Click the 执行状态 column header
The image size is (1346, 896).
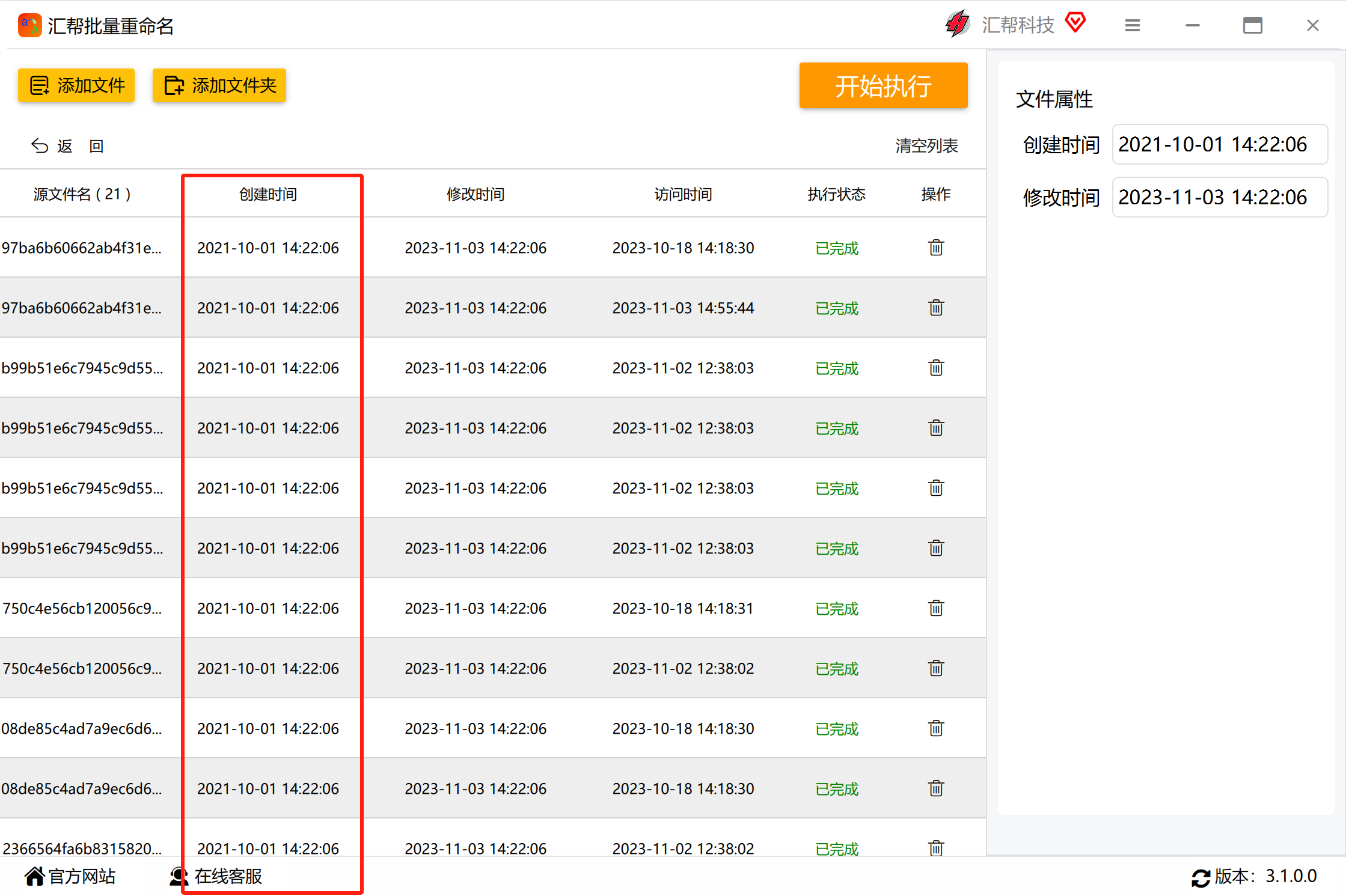(837, 194)
